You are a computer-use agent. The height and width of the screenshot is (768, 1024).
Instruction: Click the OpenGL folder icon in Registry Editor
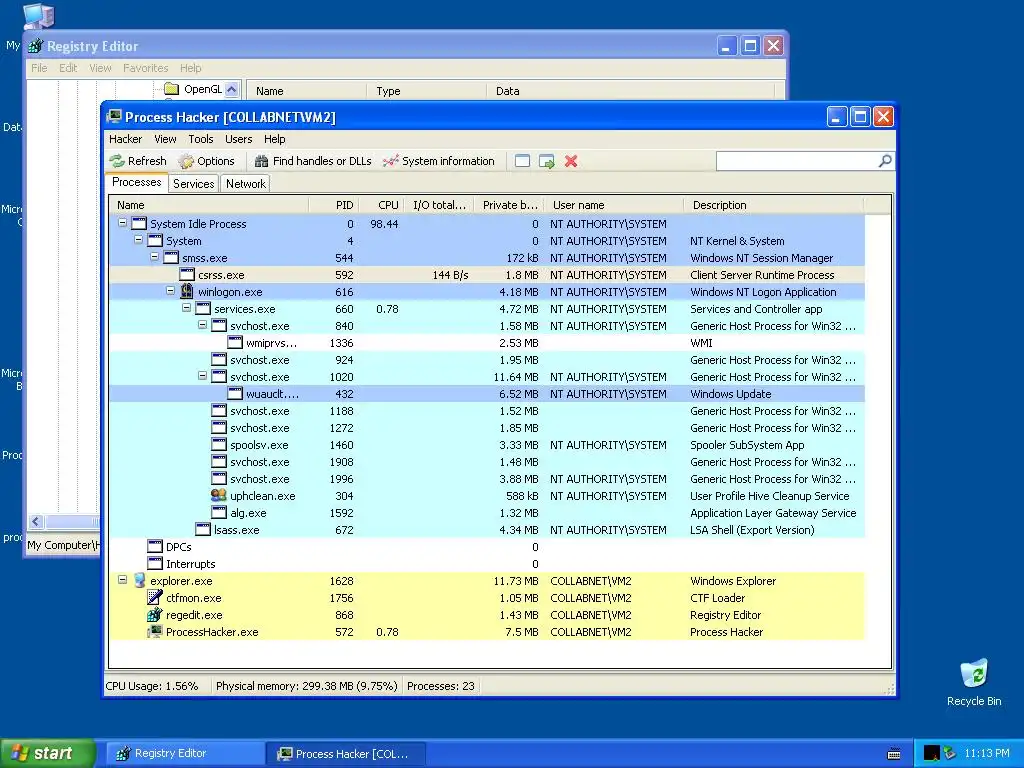172,89
